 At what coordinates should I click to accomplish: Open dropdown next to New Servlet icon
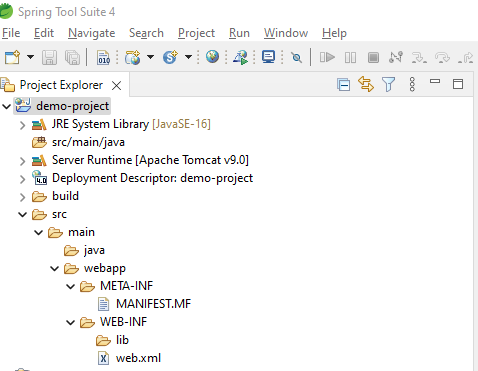click(188, 57)
